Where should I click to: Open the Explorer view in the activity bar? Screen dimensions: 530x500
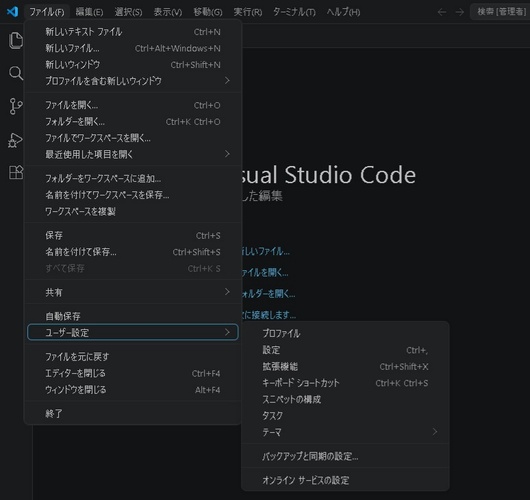click(16, 41)
